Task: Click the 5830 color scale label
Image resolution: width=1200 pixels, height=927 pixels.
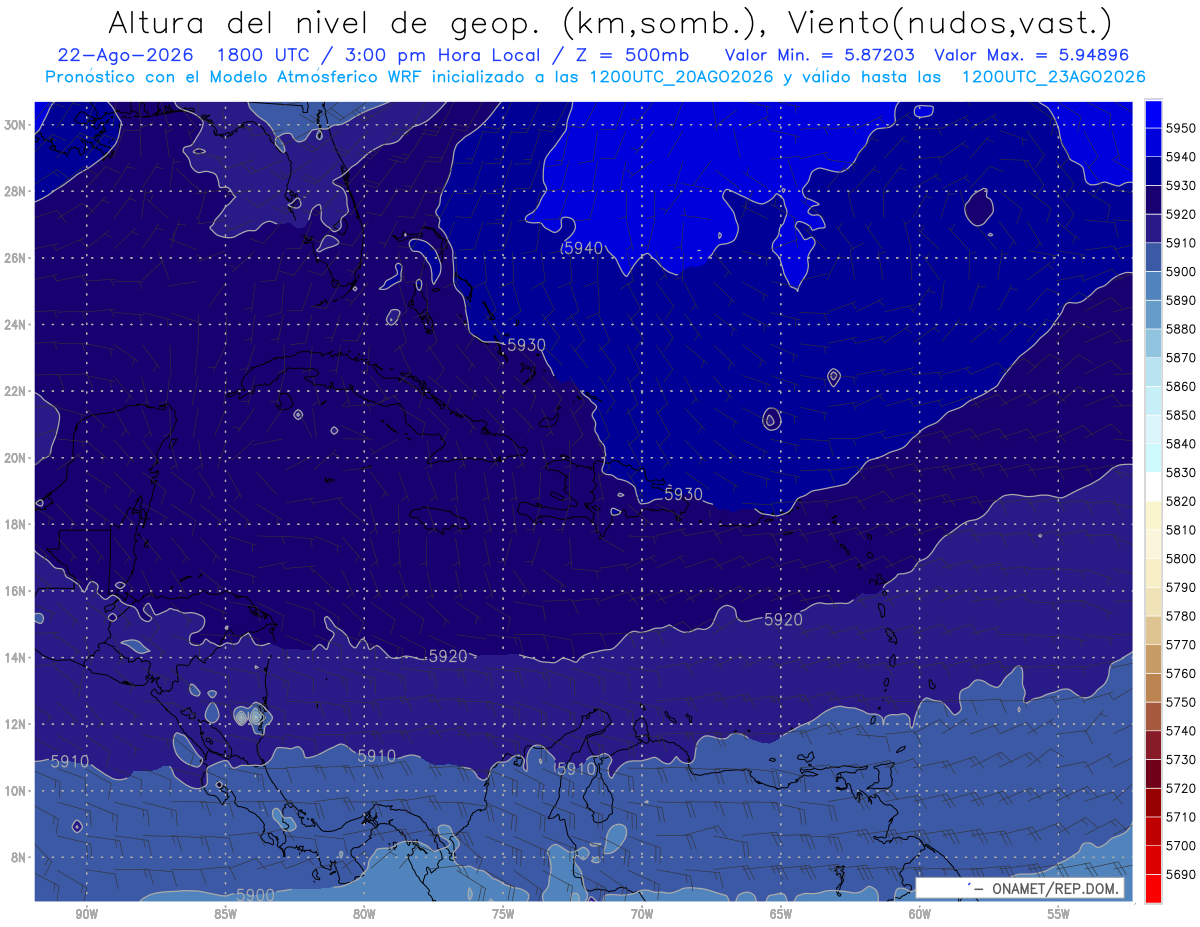Action: [1180, 472]
